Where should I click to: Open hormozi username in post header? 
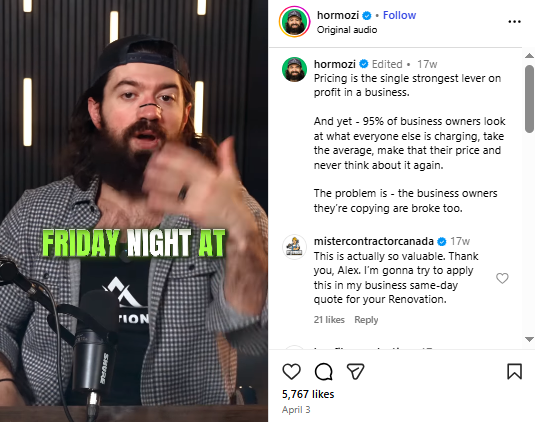pyautogui.click(x=338, y=15)
